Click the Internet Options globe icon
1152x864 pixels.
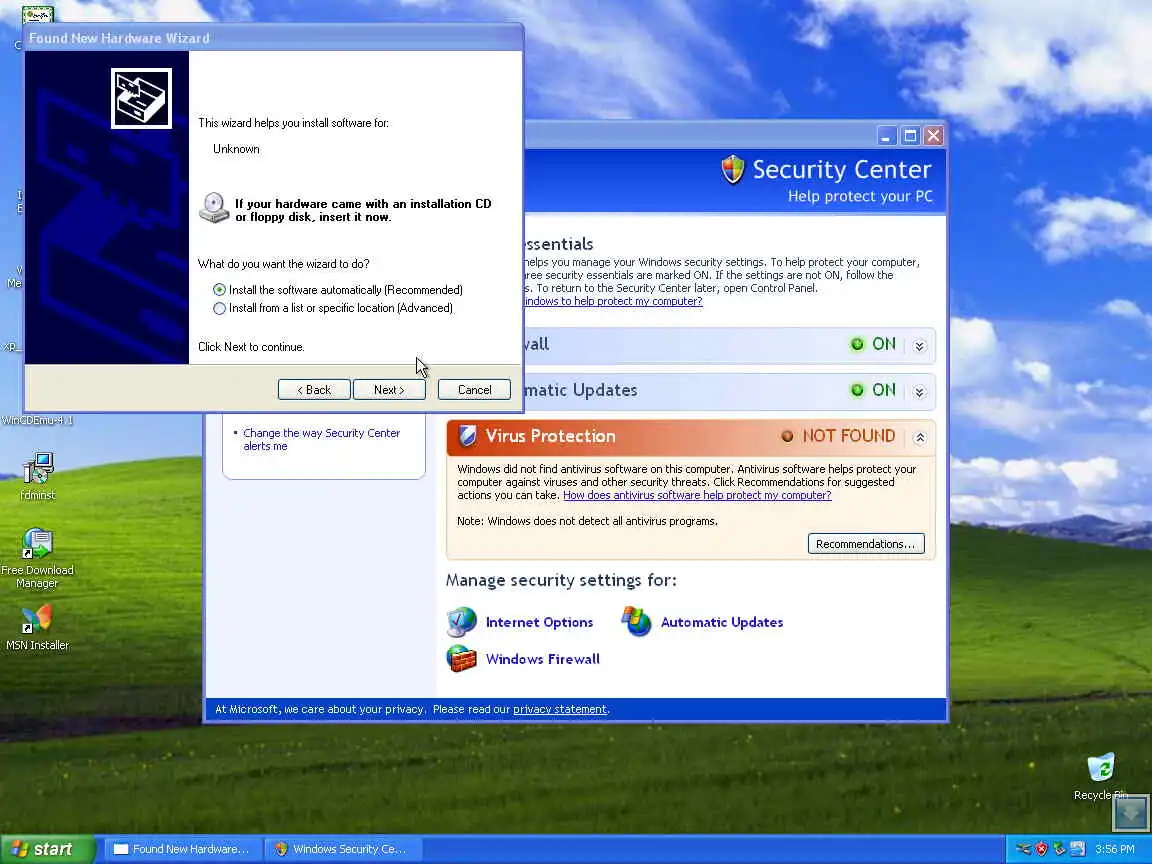tap(461, 622)
